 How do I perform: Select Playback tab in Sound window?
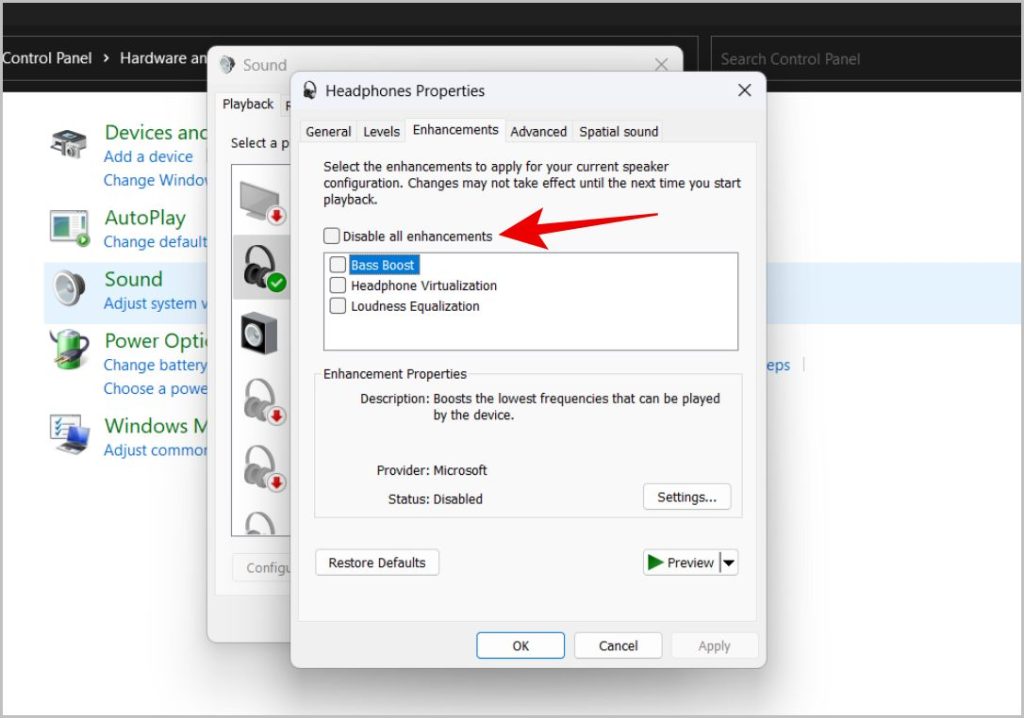point(248,104)
